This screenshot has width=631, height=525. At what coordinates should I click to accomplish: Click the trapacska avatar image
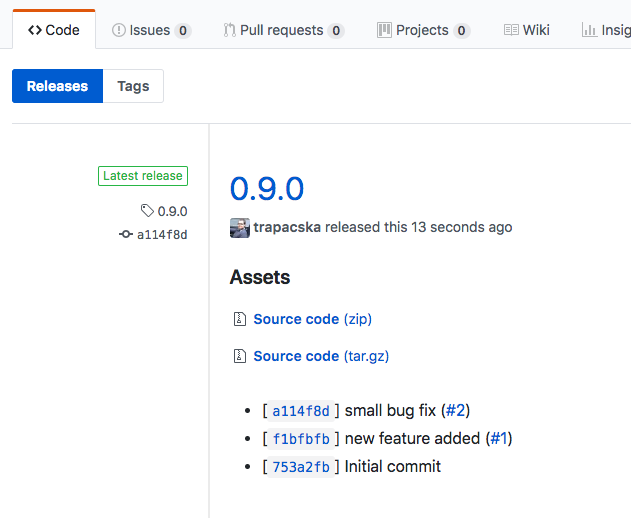tap(240, 227)
